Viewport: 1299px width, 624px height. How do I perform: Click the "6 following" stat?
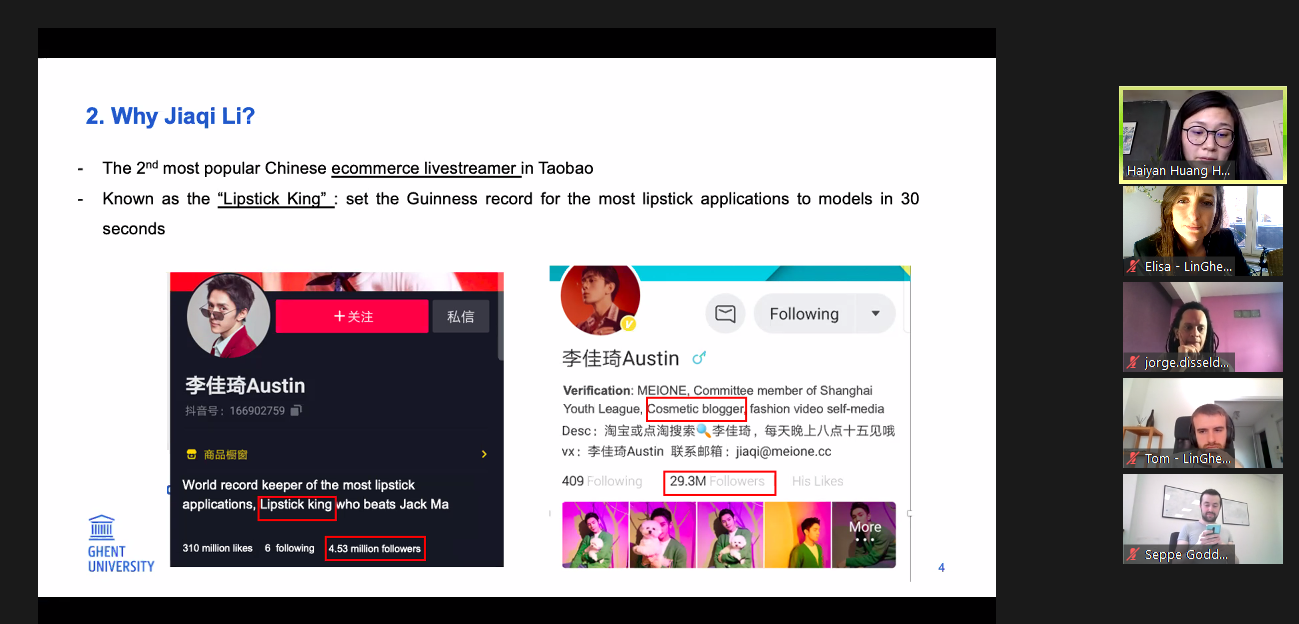[x=289, y=548]
